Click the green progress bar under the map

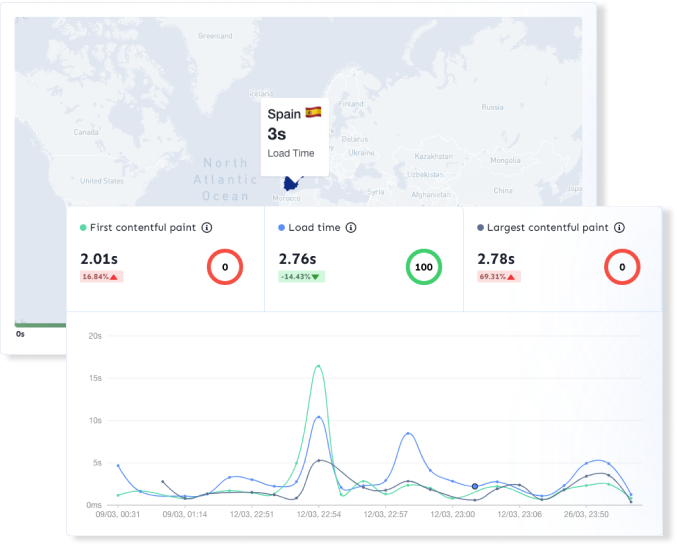coord(40,324)
